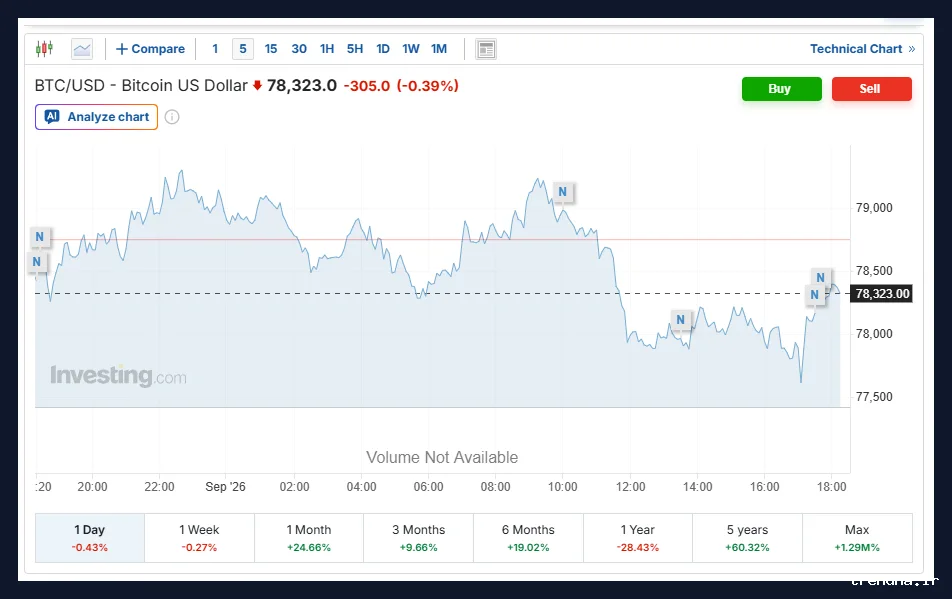Switch to candlestick chart type icon
This screenshot has width=952, height=599.
44,49
